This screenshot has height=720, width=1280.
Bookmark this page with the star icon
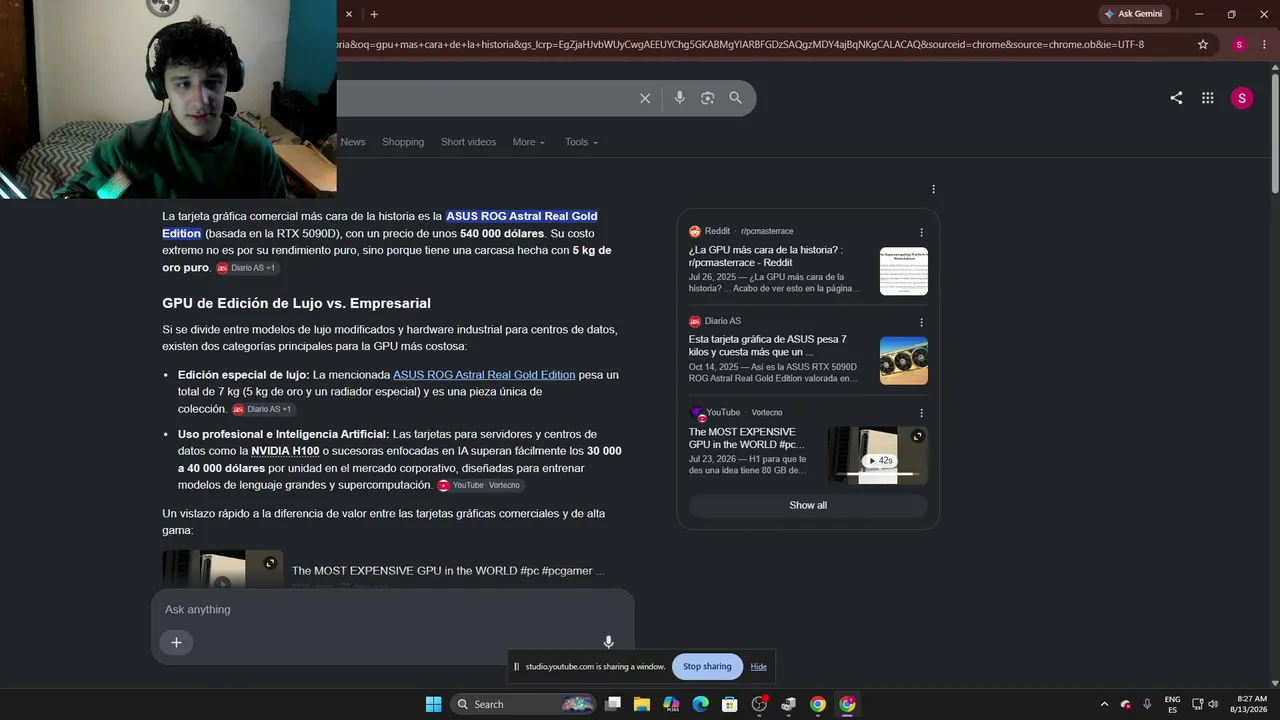[x=1203, y=44]
